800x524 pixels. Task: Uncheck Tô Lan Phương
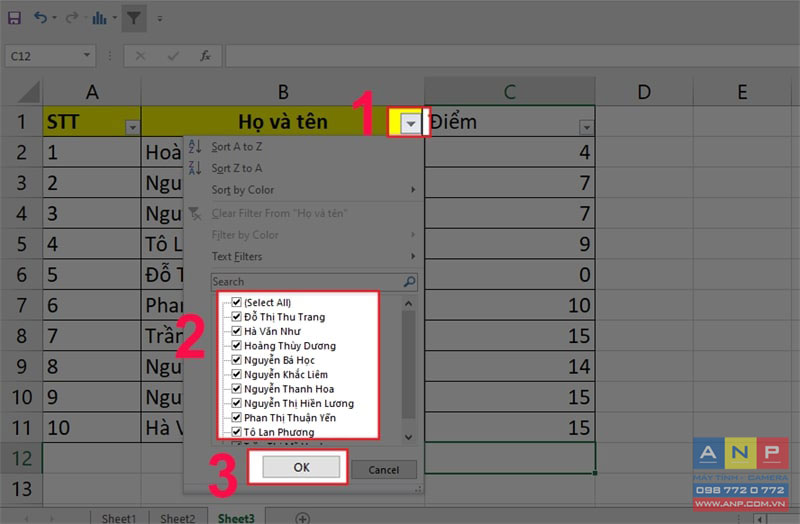point(236,432)
